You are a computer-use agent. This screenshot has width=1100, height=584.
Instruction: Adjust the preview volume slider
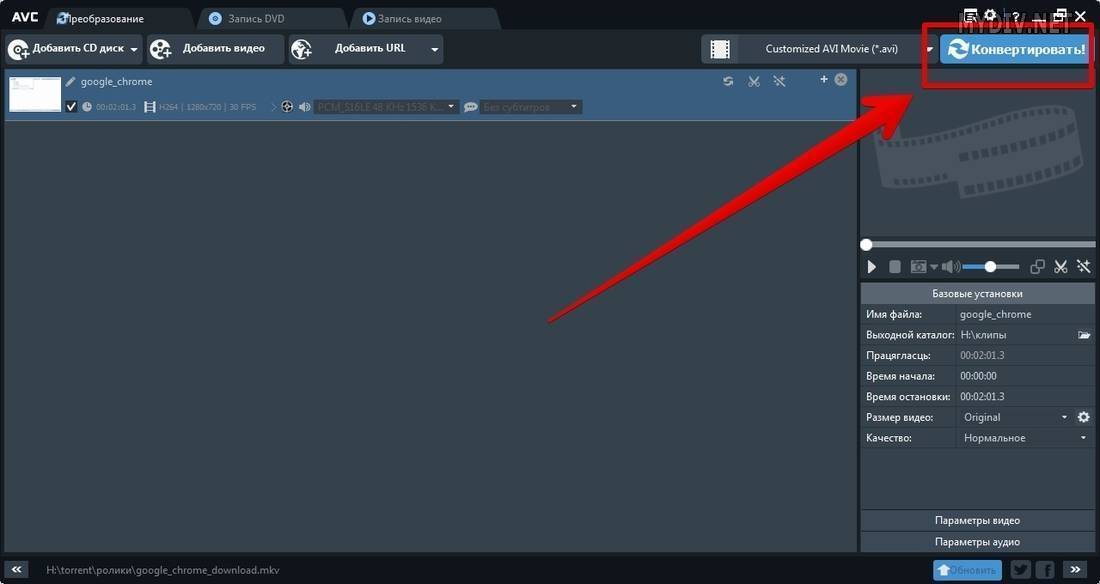pos(991,267)
